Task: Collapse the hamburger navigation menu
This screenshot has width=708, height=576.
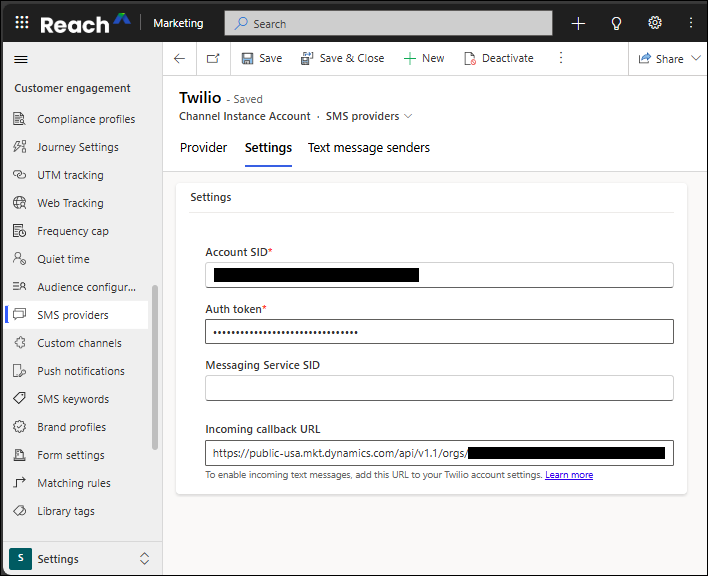Action: pos(21,59)
